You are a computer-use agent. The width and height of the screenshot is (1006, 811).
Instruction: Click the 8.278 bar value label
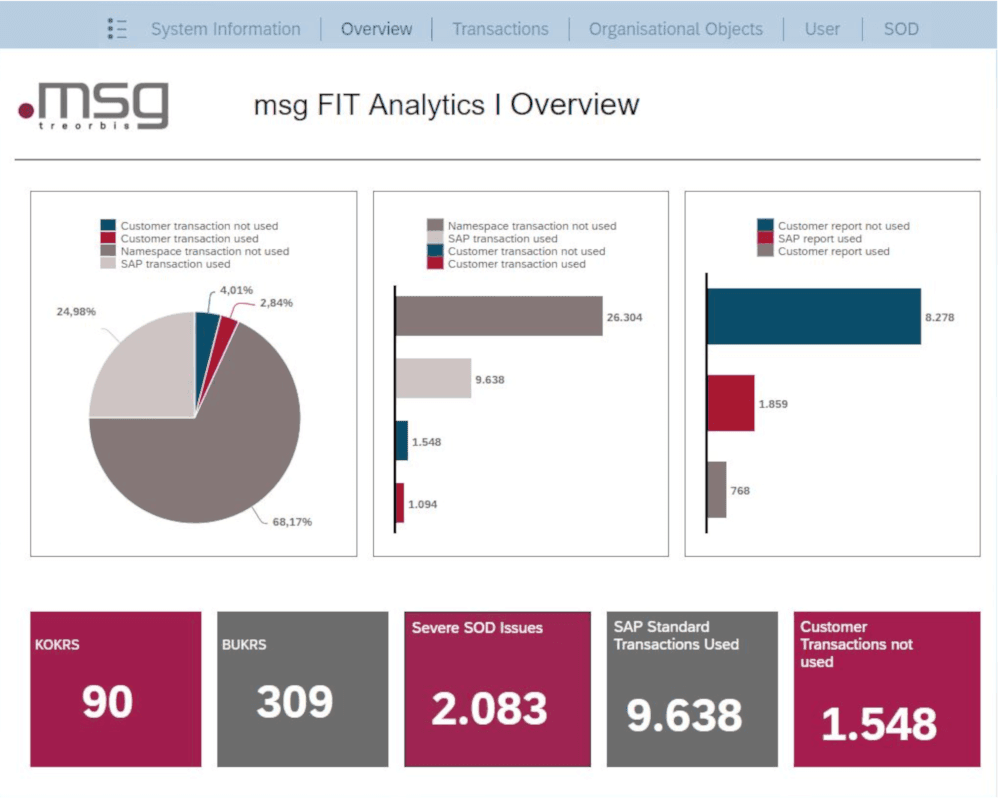[x=940, y=317]
